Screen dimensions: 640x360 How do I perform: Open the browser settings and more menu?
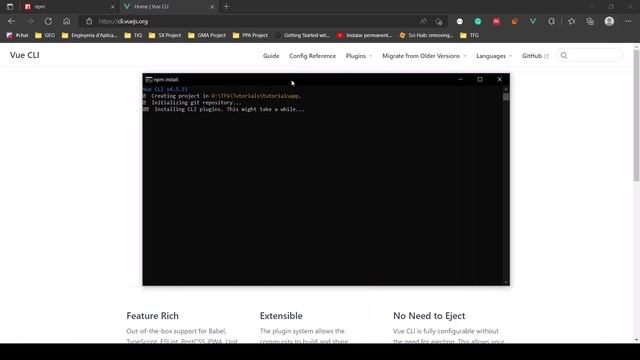(x=628, y=21)
